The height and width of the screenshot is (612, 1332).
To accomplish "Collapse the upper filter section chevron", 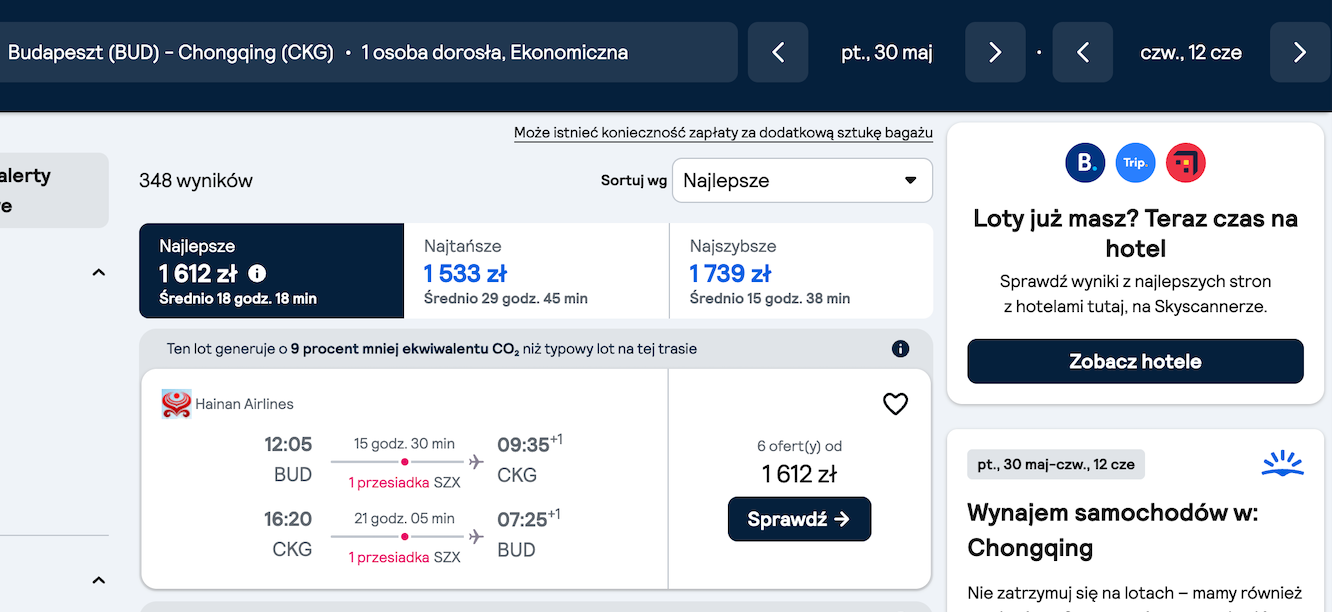I will point(98,272).
